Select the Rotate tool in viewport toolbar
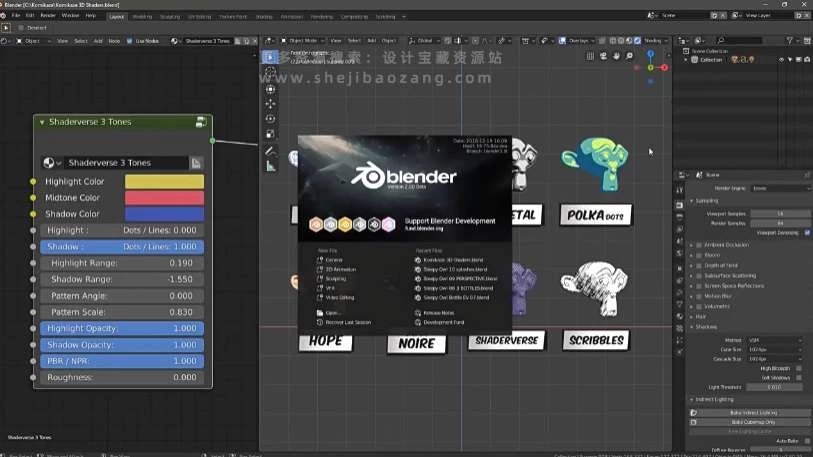Screen dimensions: 813x457 [x=270, y=119]
